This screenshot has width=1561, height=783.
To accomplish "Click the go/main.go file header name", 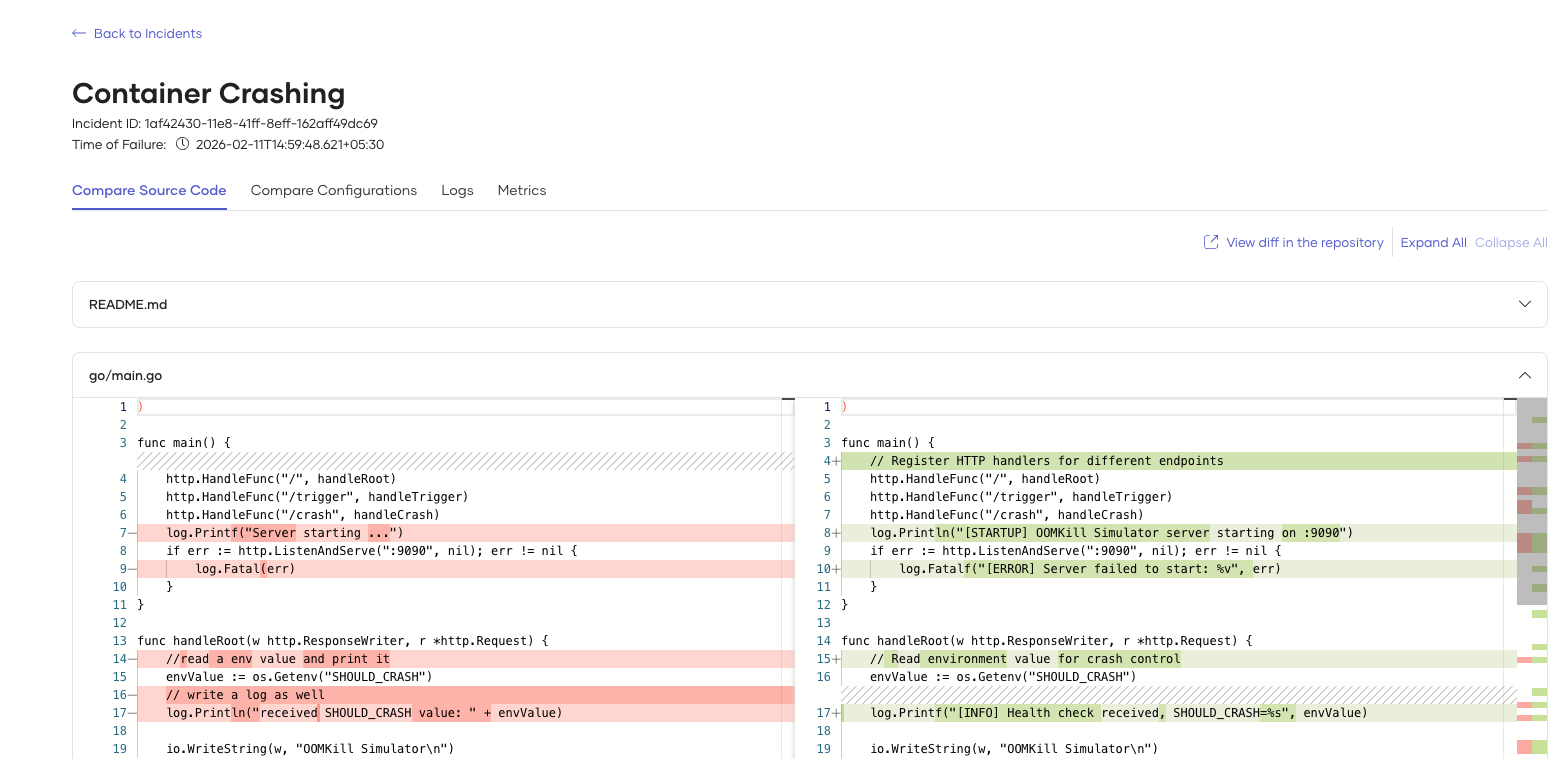I will click(x=125, y=376).
